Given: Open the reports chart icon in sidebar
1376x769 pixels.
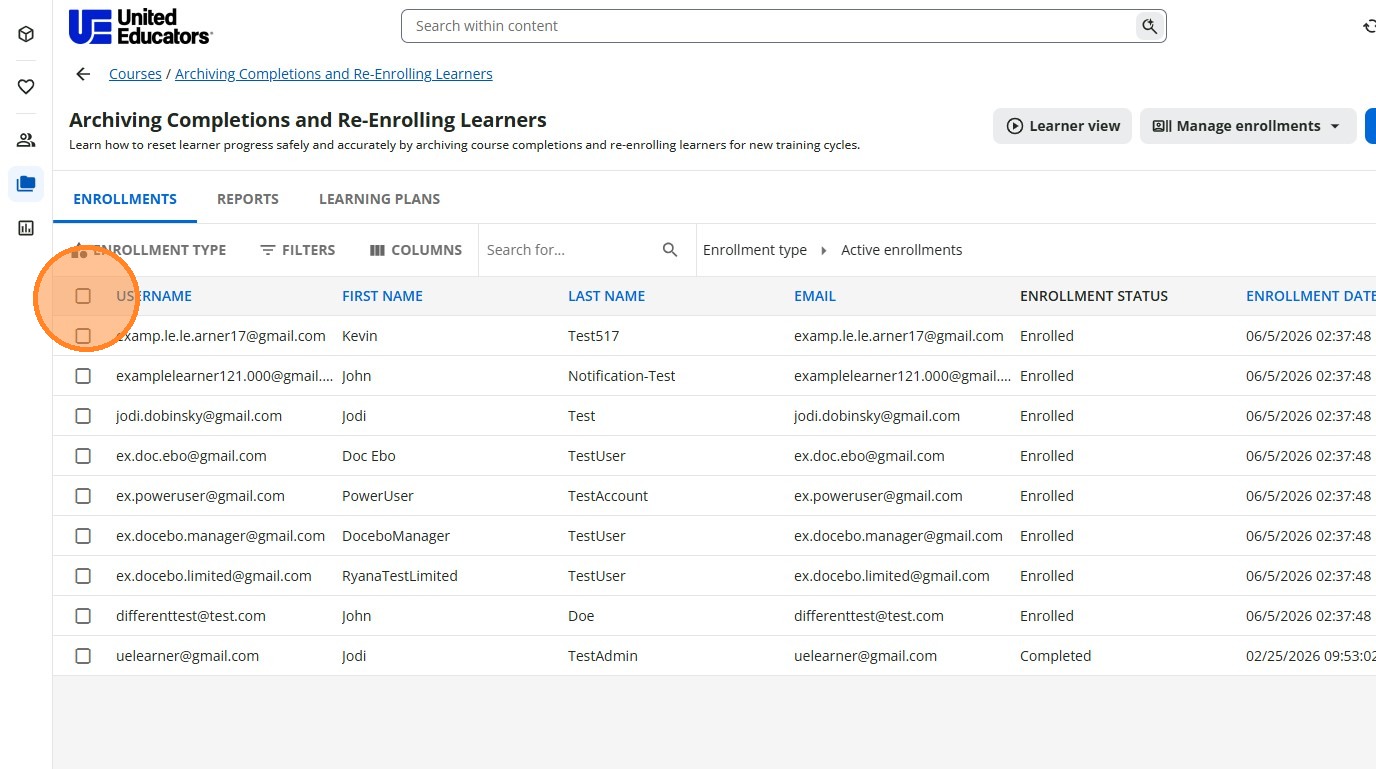Looking at the screenshot, I should click(x=26, y=228).
